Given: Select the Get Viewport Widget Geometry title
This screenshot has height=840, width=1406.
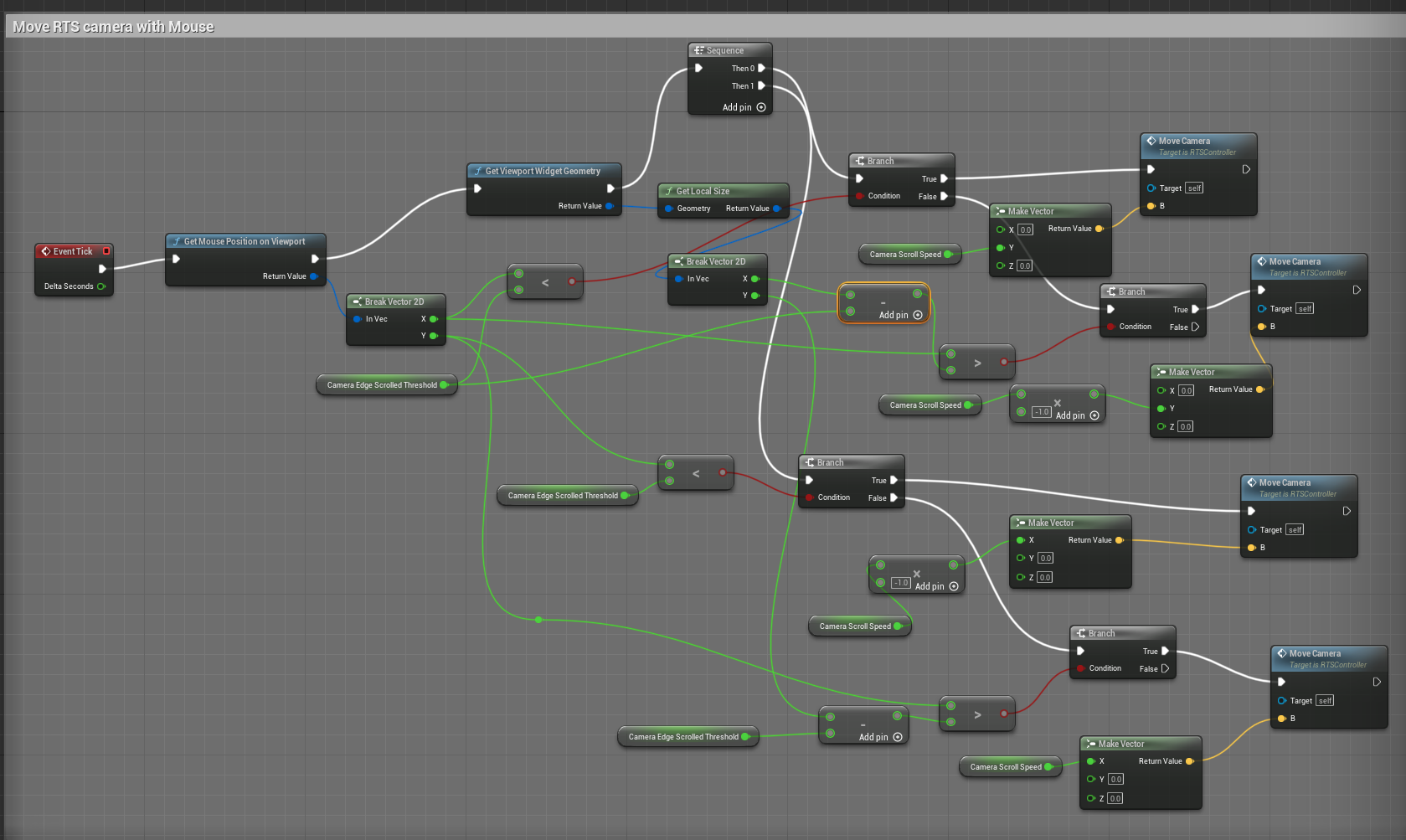Looking at the screenshot, I should click(543, 171).
